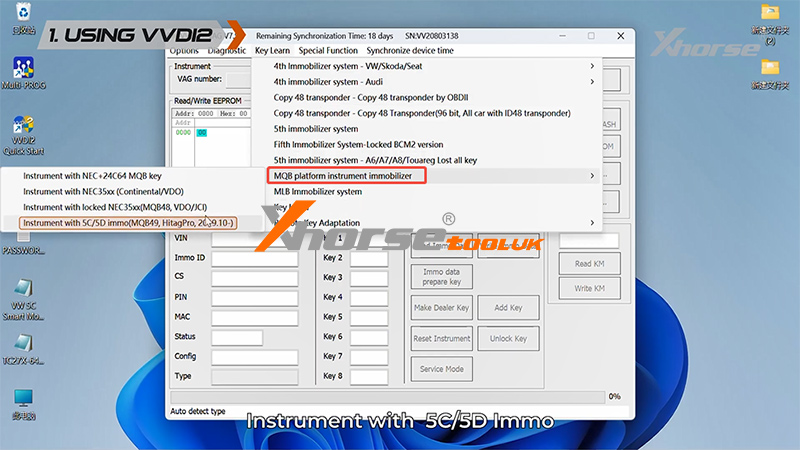Image resolution: width=800 pixels, height=450 pixels.
Task: Minimize the VVDI2 window
Action: pos(562,36)
